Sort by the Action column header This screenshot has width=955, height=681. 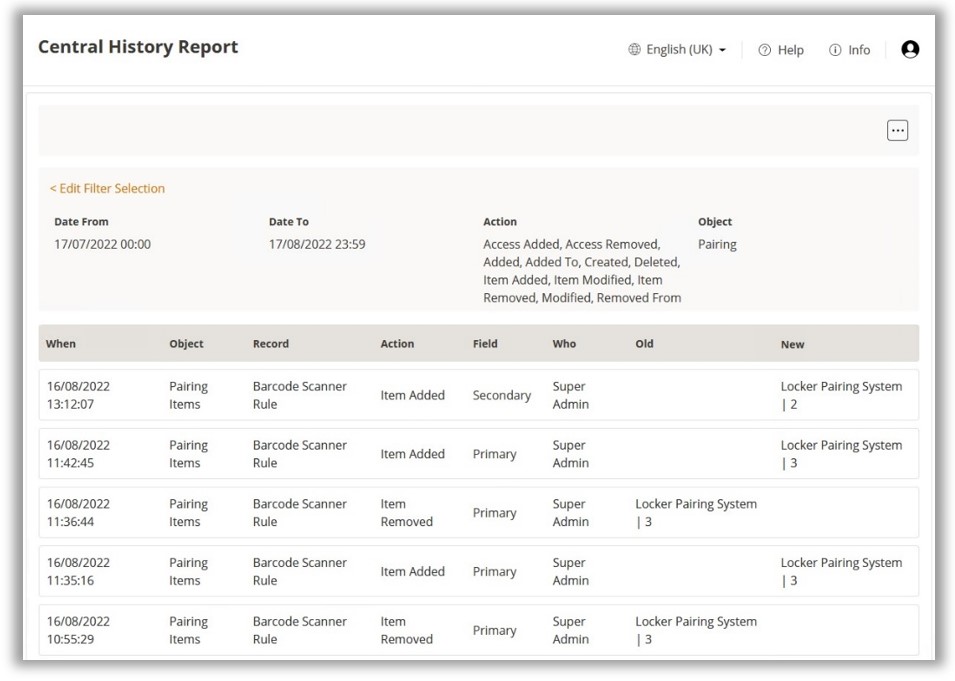[x=397, y=344]
